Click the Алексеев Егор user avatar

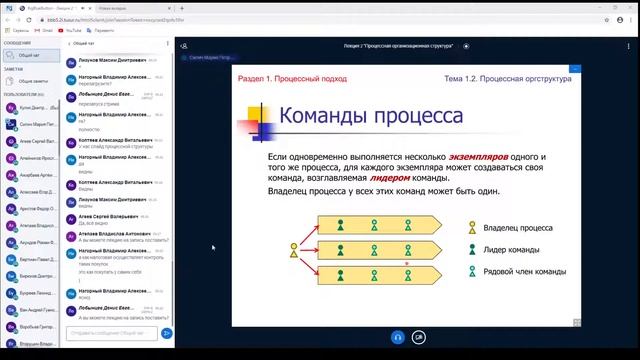tap(11, 192)
